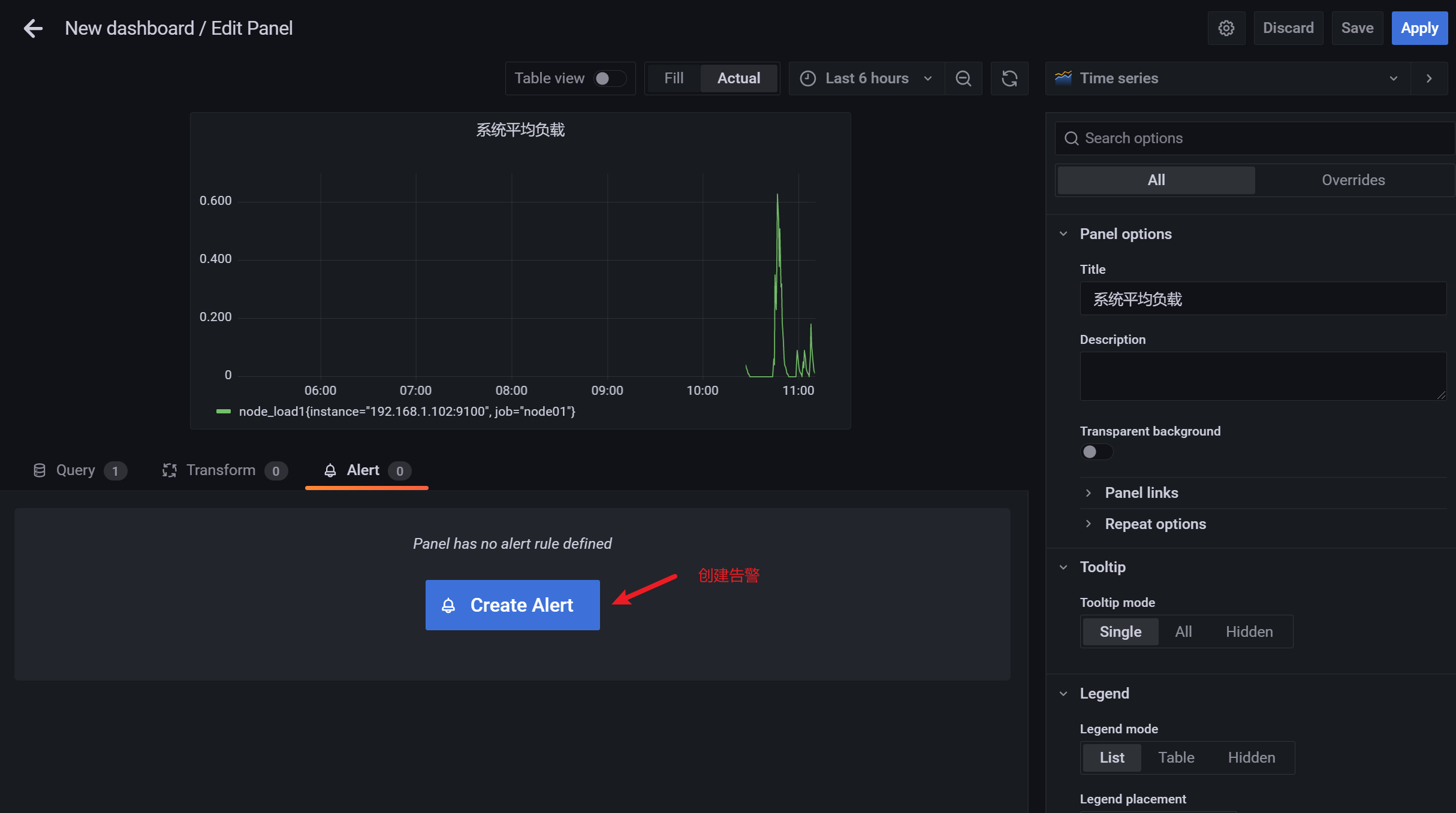Toggle the Table view switch
The height and width of the screenshot is (813, 1456).
pos(610,78)
